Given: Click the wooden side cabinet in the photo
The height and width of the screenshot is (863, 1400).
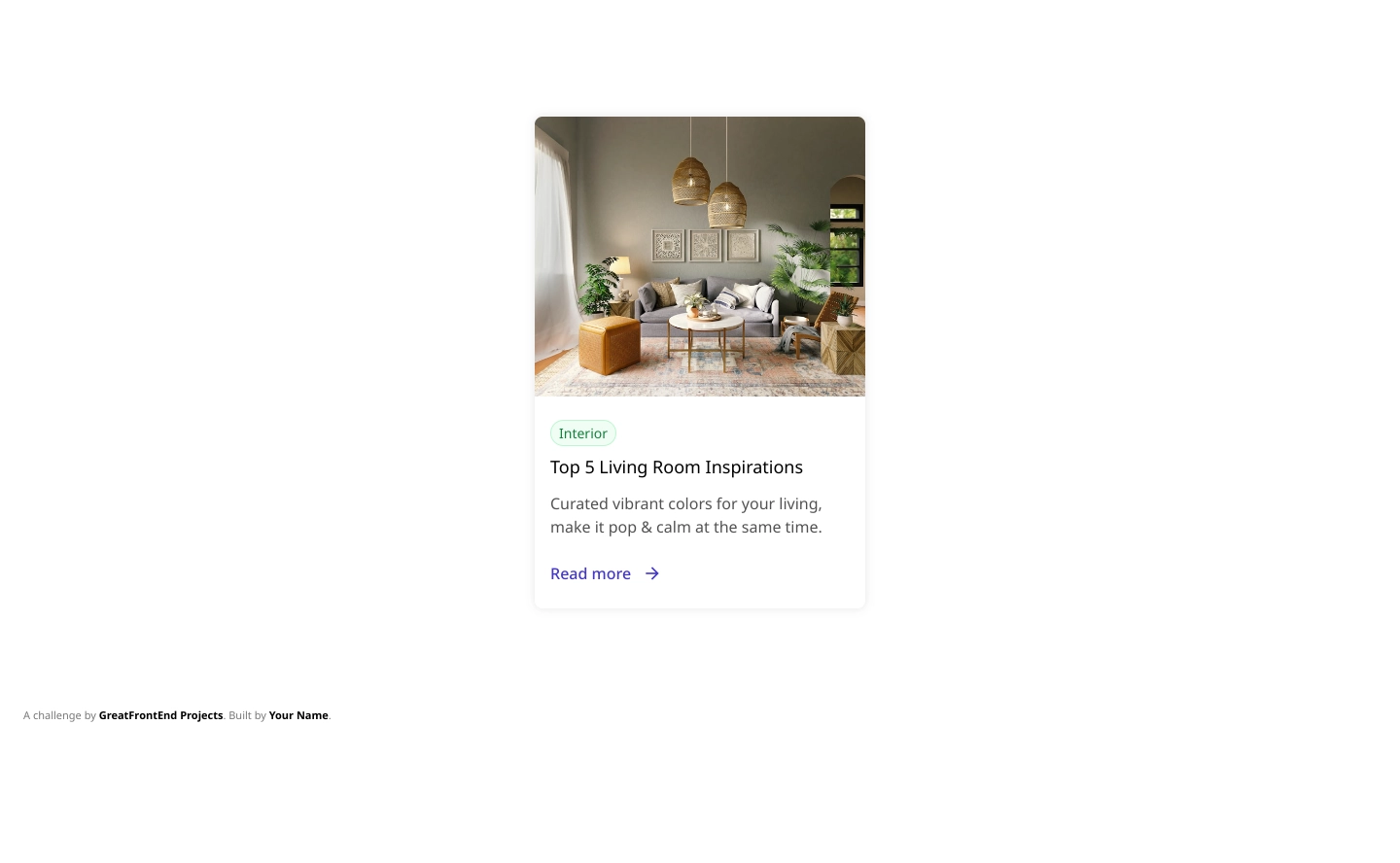Looking at the screenshot, I should pyautogui.click(x=843, y=350).
